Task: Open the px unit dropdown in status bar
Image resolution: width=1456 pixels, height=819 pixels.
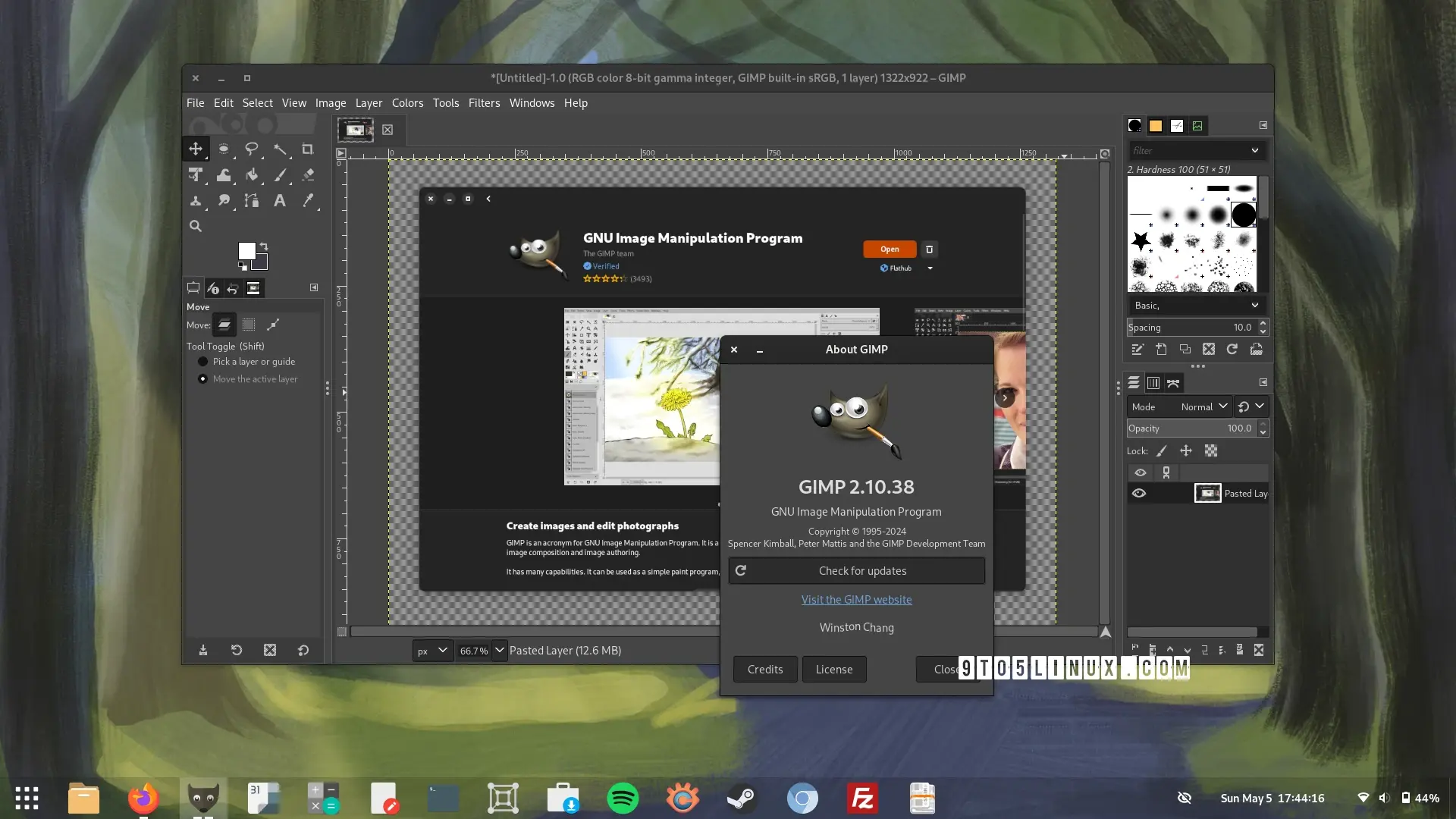Action: 433,651
